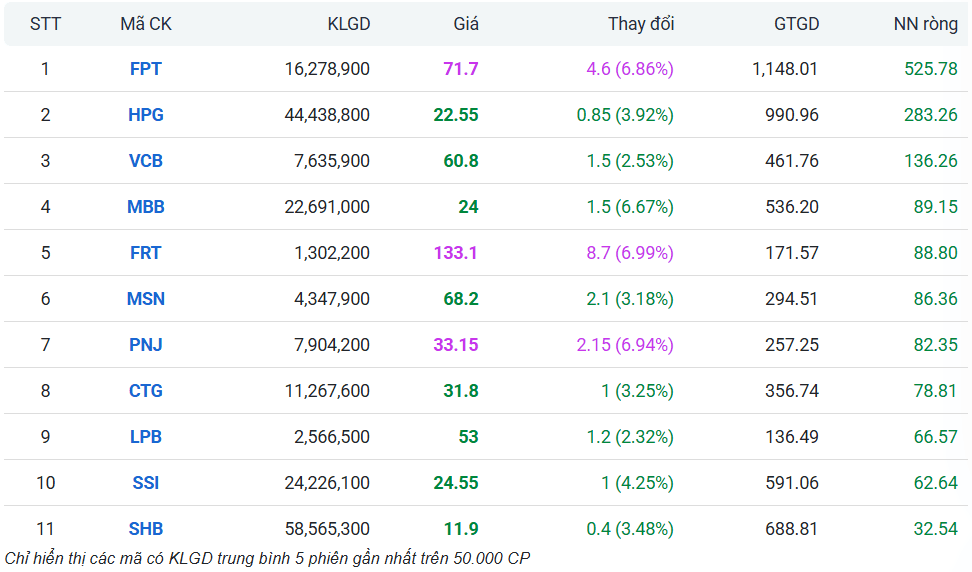972x572 pixels.
Task: Click the footnote about KLGD trung bình
Action: (x=267, y=558)
